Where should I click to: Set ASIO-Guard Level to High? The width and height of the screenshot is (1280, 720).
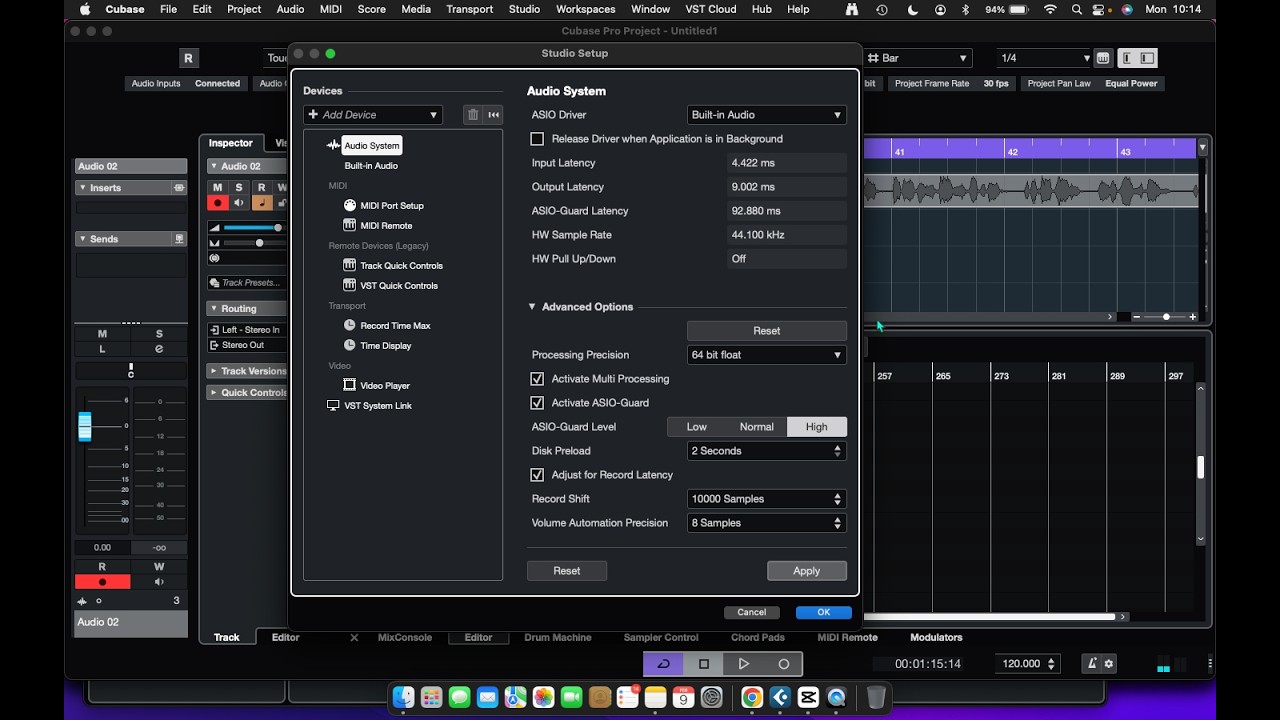[x=817, y=427]
